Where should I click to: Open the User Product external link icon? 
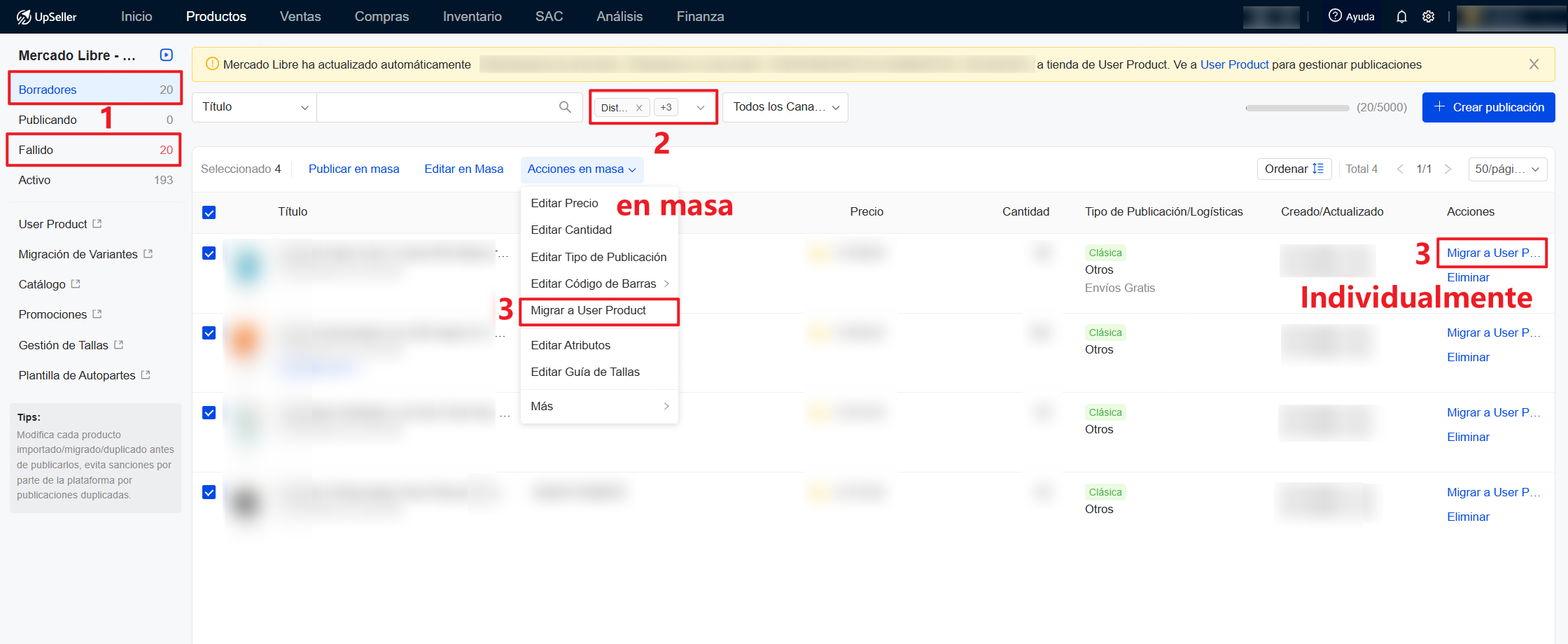97,224
